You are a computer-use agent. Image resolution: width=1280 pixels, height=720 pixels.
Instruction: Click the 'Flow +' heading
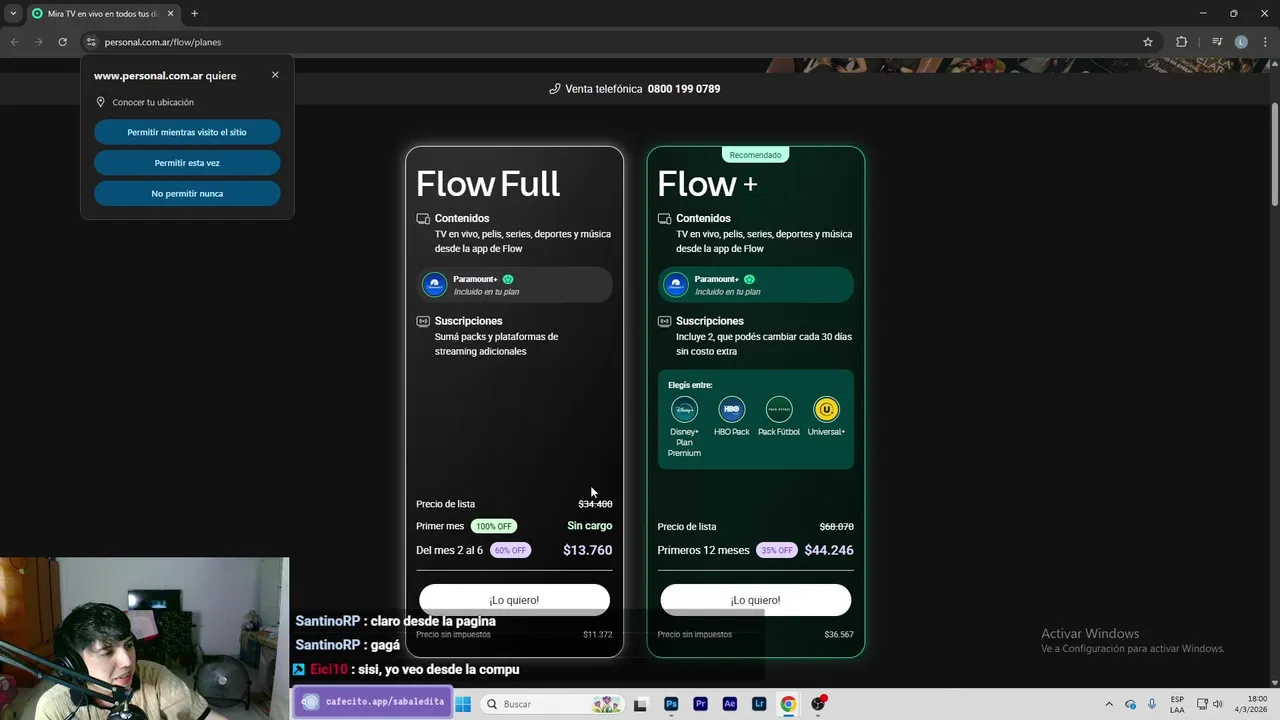pyautogui.click(x=707, y=184)
